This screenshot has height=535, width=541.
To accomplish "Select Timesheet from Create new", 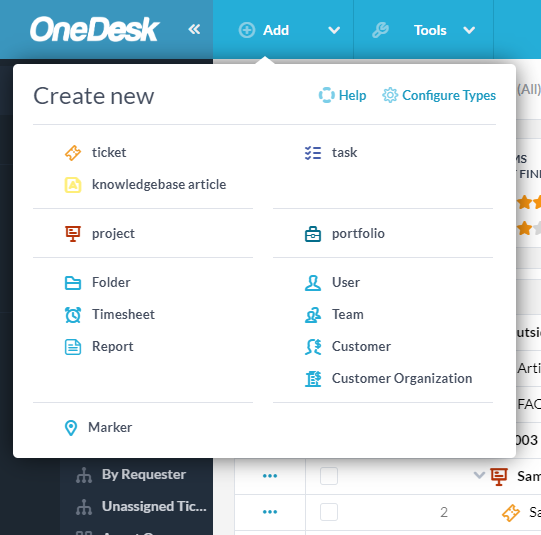I will click(x=123, y=315).
